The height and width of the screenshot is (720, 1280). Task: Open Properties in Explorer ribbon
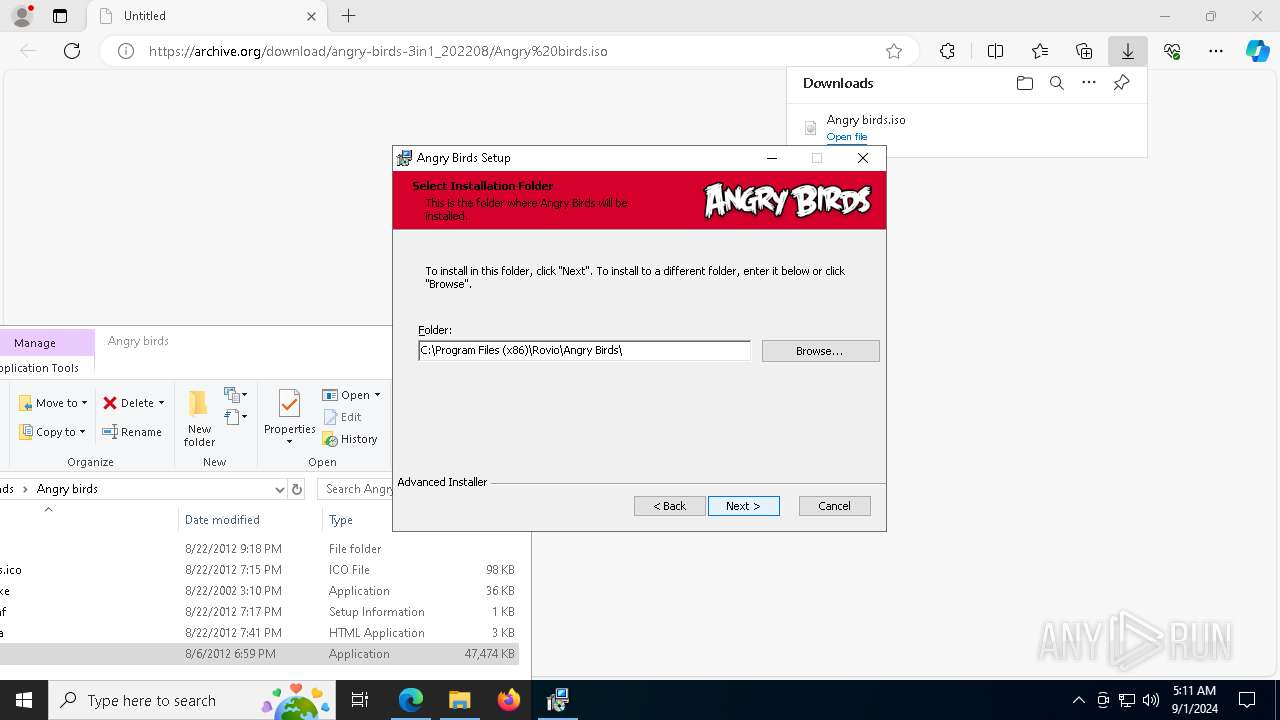coord(289,418)
